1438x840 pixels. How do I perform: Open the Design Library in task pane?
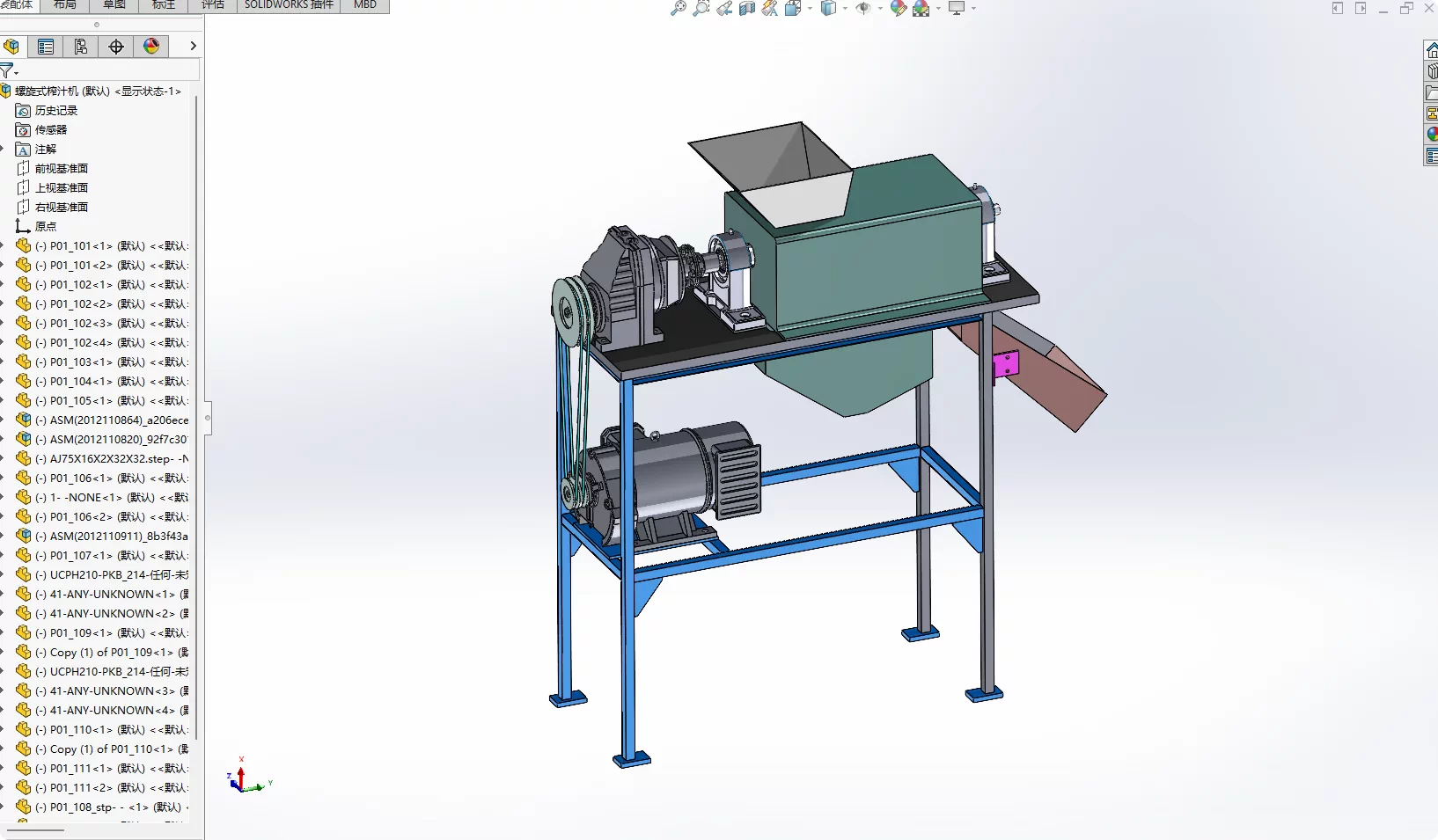coord(1432,71)
